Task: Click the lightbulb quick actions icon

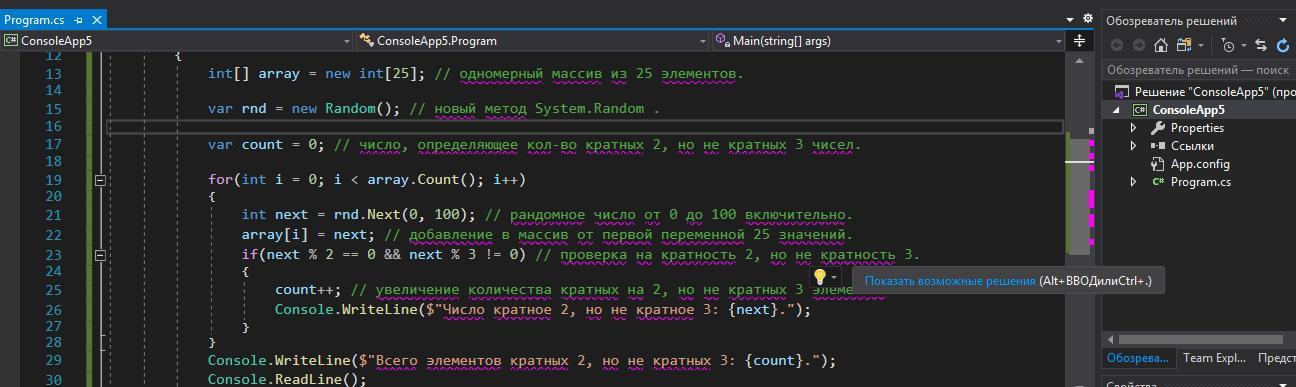Action: (819, 277)
